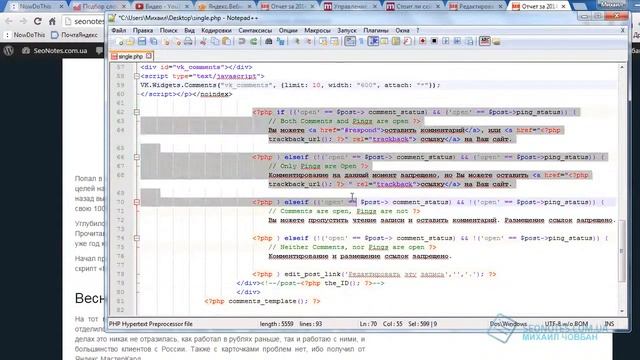This screenshot has width=640, height=360.
Task: Collapse the elseif block at line 66
Action: click(x=137, y=157)
